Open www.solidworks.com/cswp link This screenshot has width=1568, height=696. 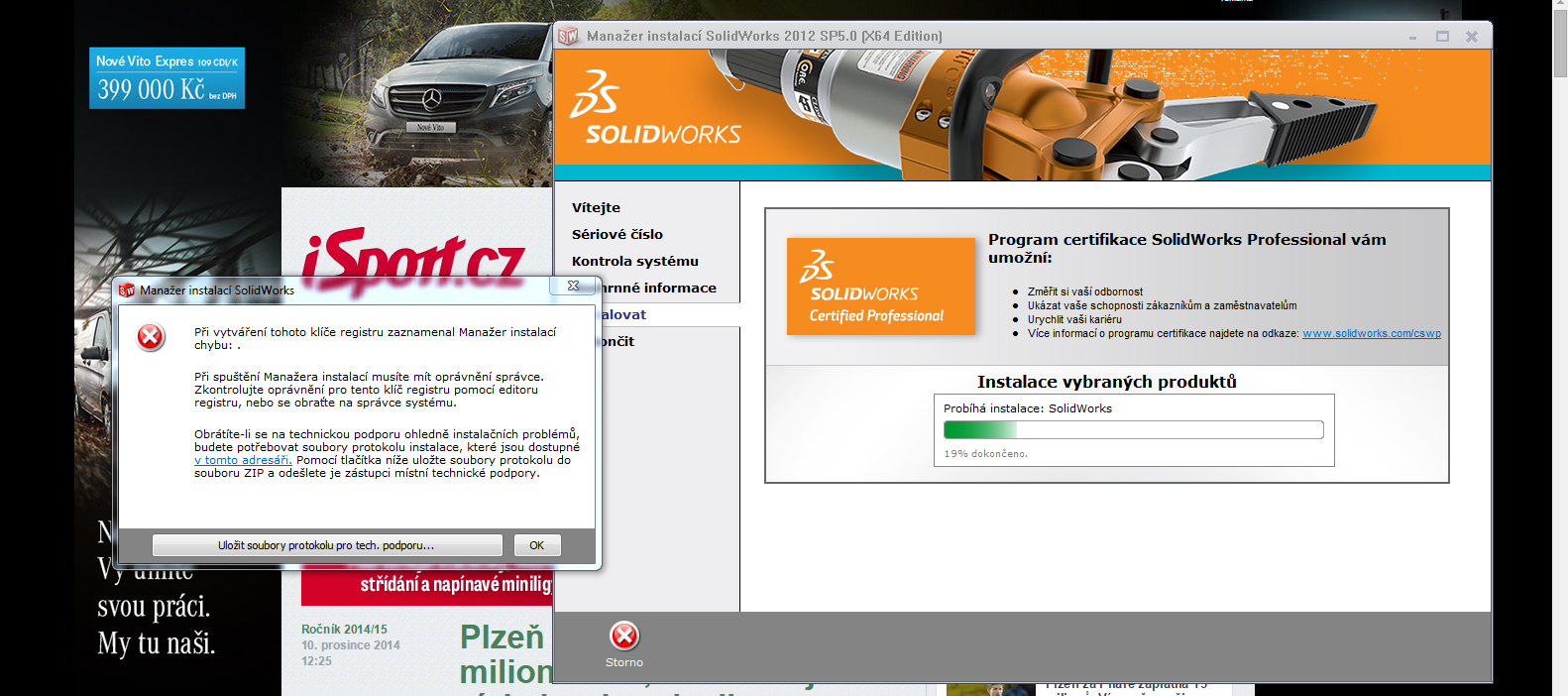[1372, 333]
